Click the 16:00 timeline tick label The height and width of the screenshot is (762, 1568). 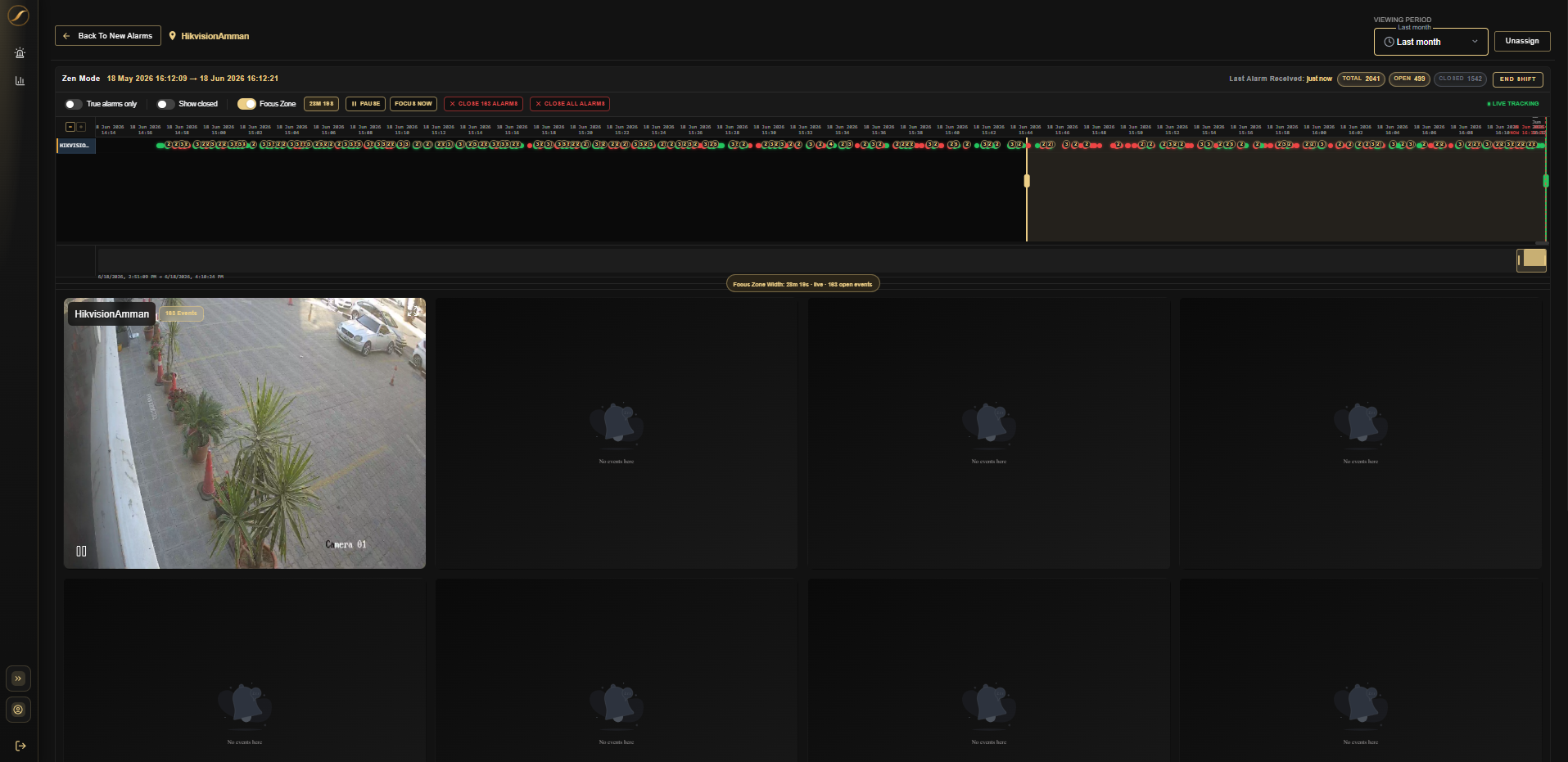(1319, 129)
